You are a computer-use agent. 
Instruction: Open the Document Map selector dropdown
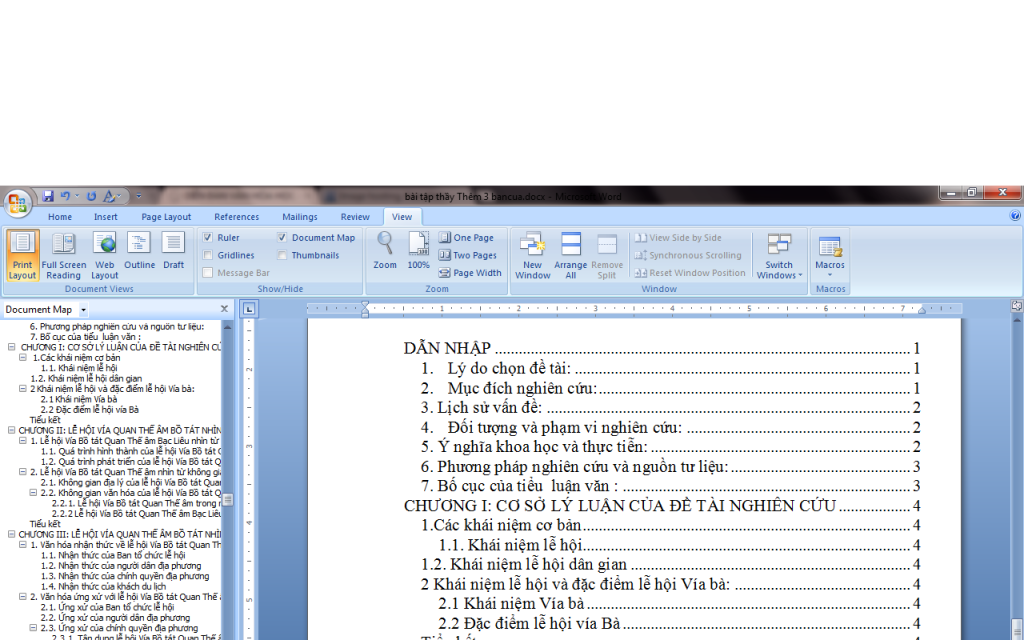84,310
